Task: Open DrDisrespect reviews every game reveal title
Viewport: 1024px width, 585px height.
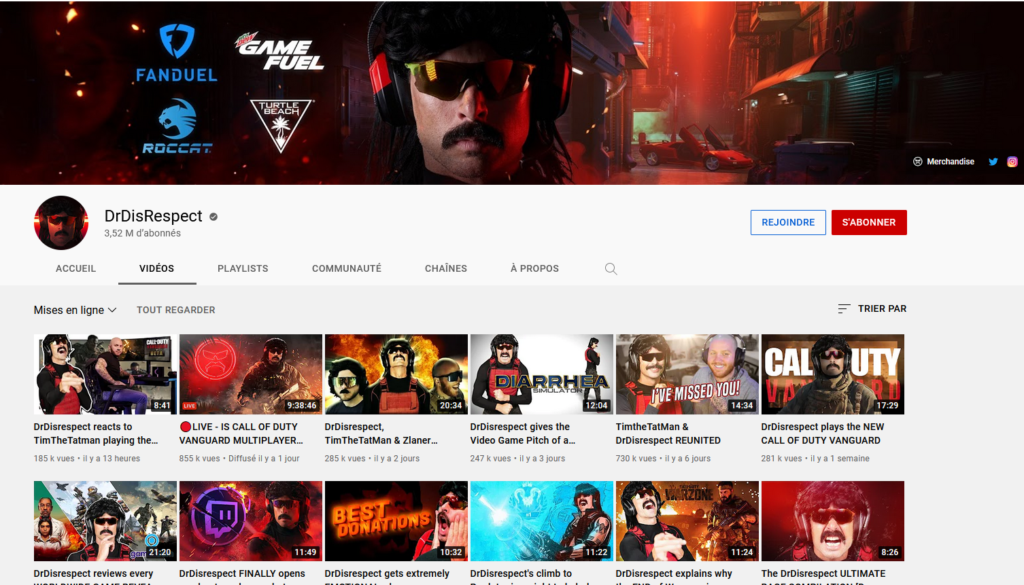Action: pyautogui.click(x=93, y=576)
